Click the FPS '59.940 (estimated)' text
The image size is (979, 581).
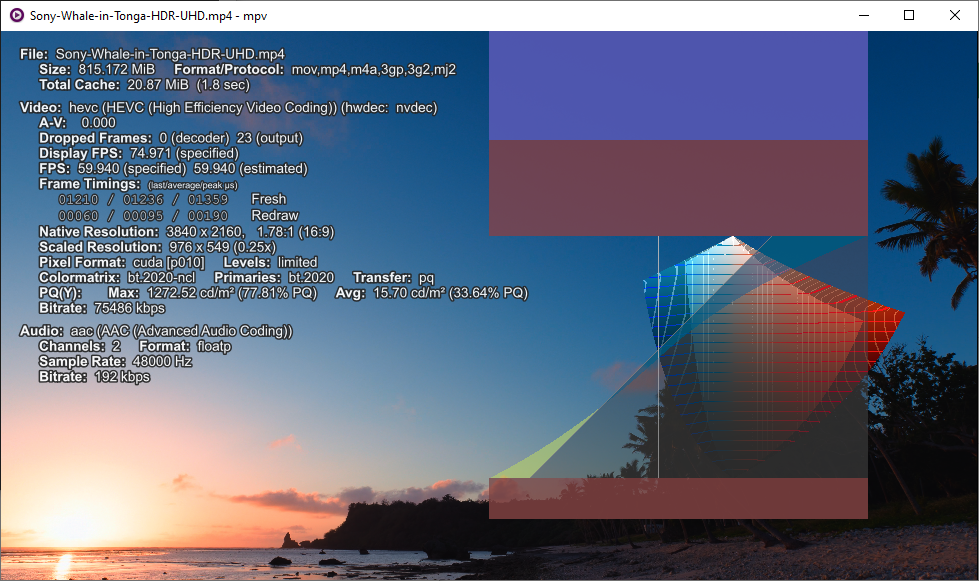250,168
